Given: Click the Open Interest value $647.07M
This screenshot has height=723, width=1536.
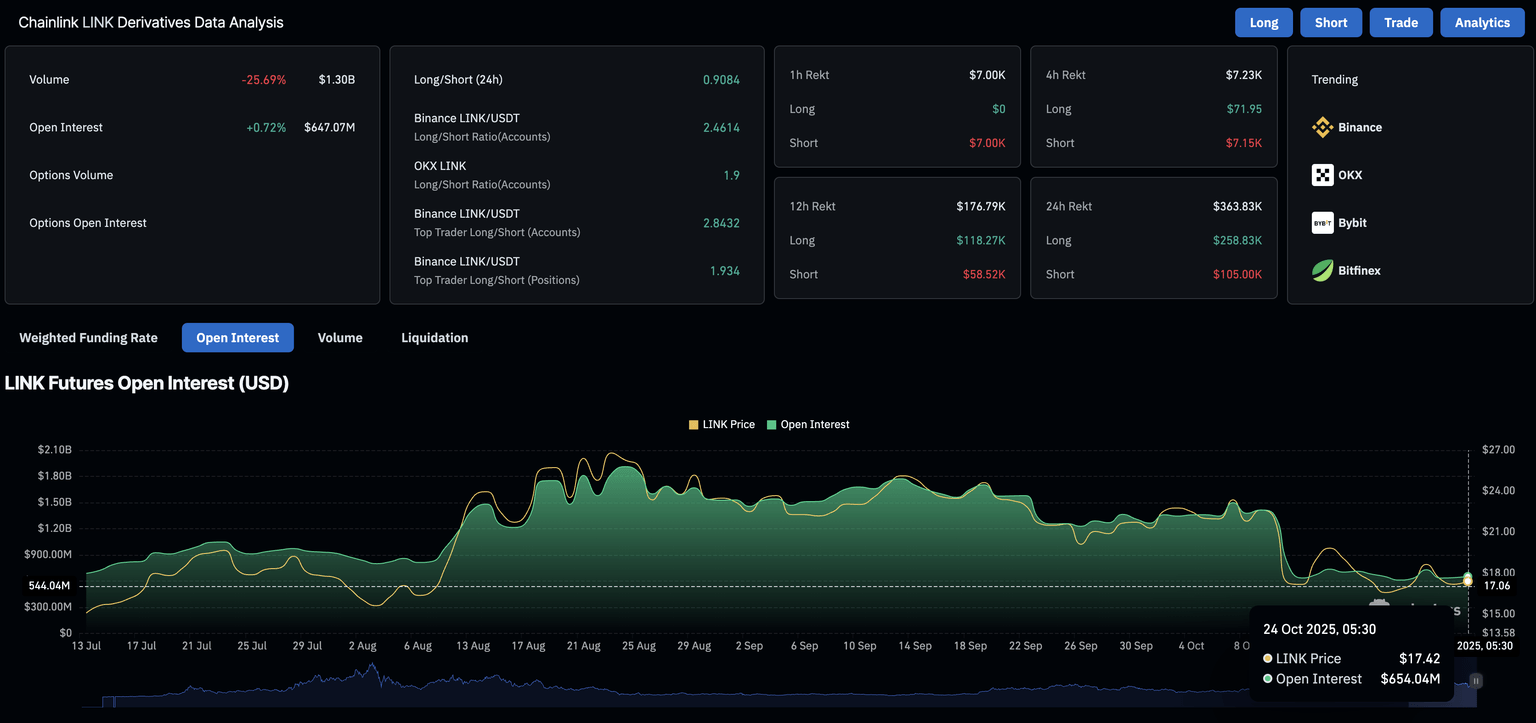Looking at the screenshot, I should [x=329, y=127].
